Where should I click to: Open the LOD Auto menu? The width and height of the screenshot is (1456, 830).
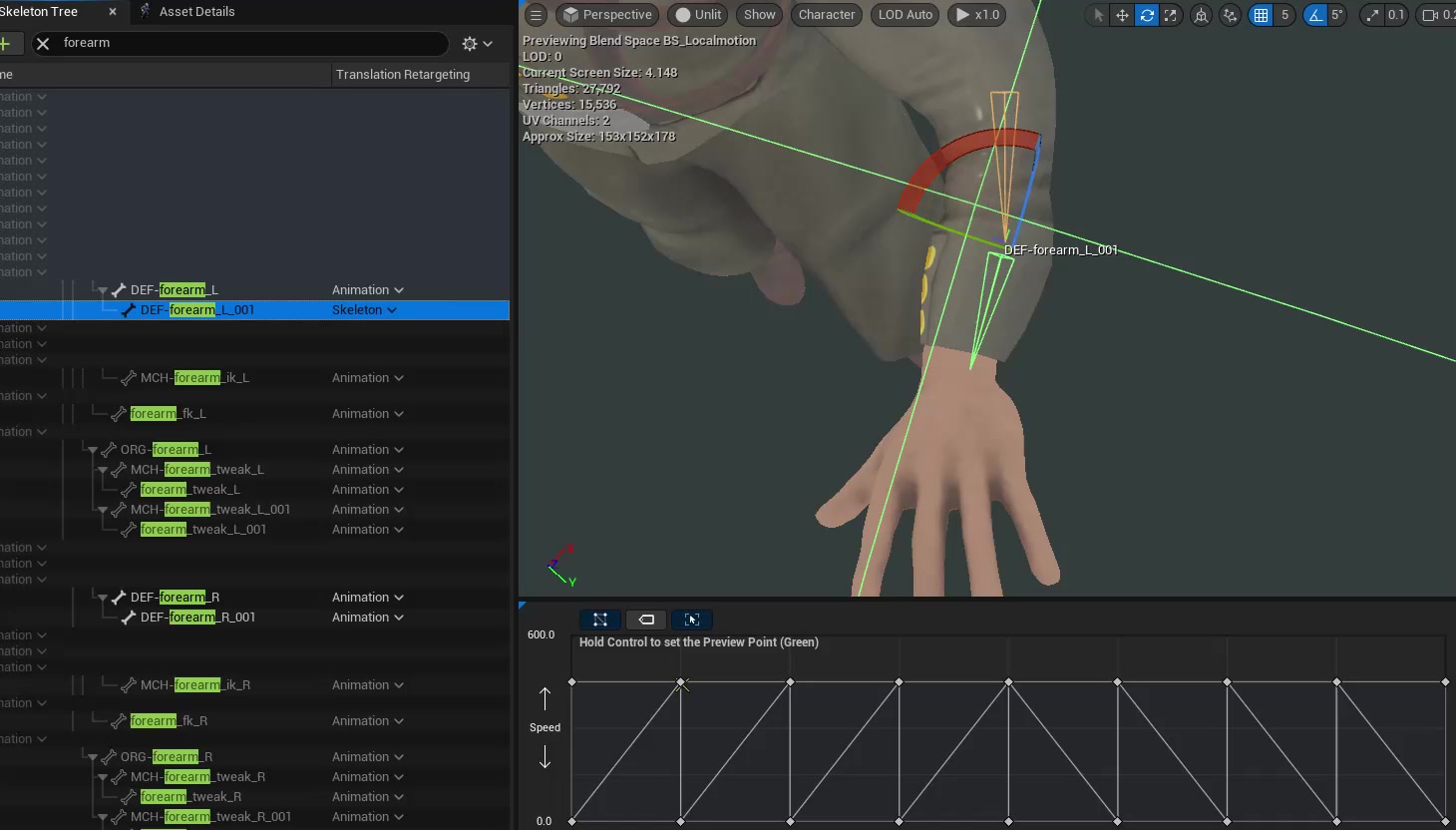tap(906, 15)
